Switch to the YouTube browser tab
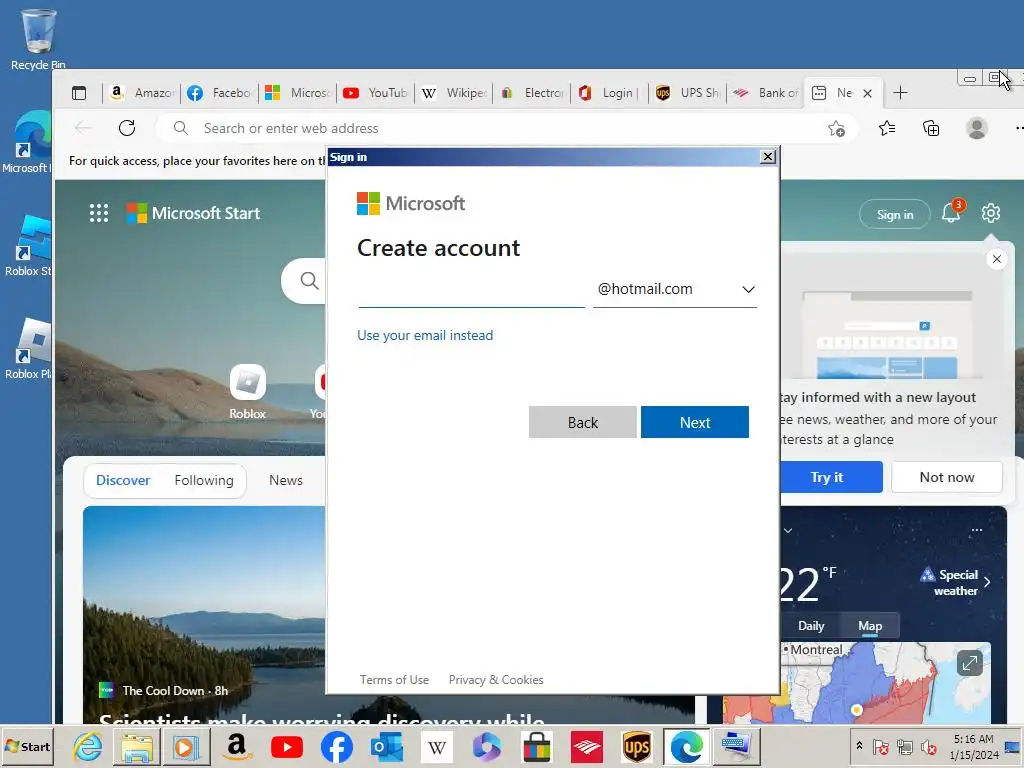 pyautogui.click(x=376, y=93)
